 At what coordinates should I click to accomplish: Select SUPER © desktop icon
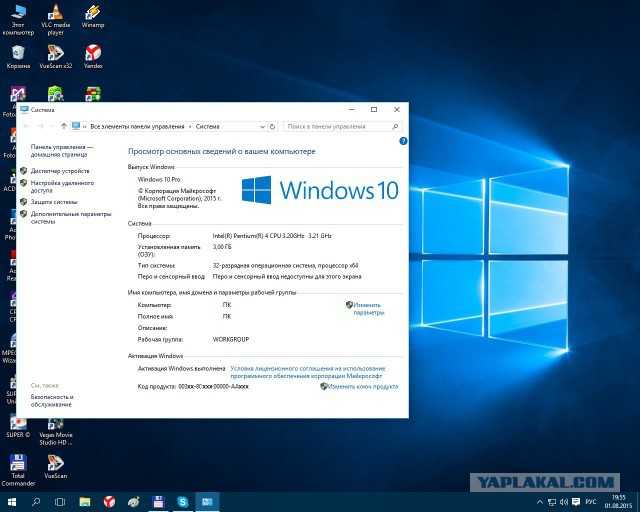point(18,427)
